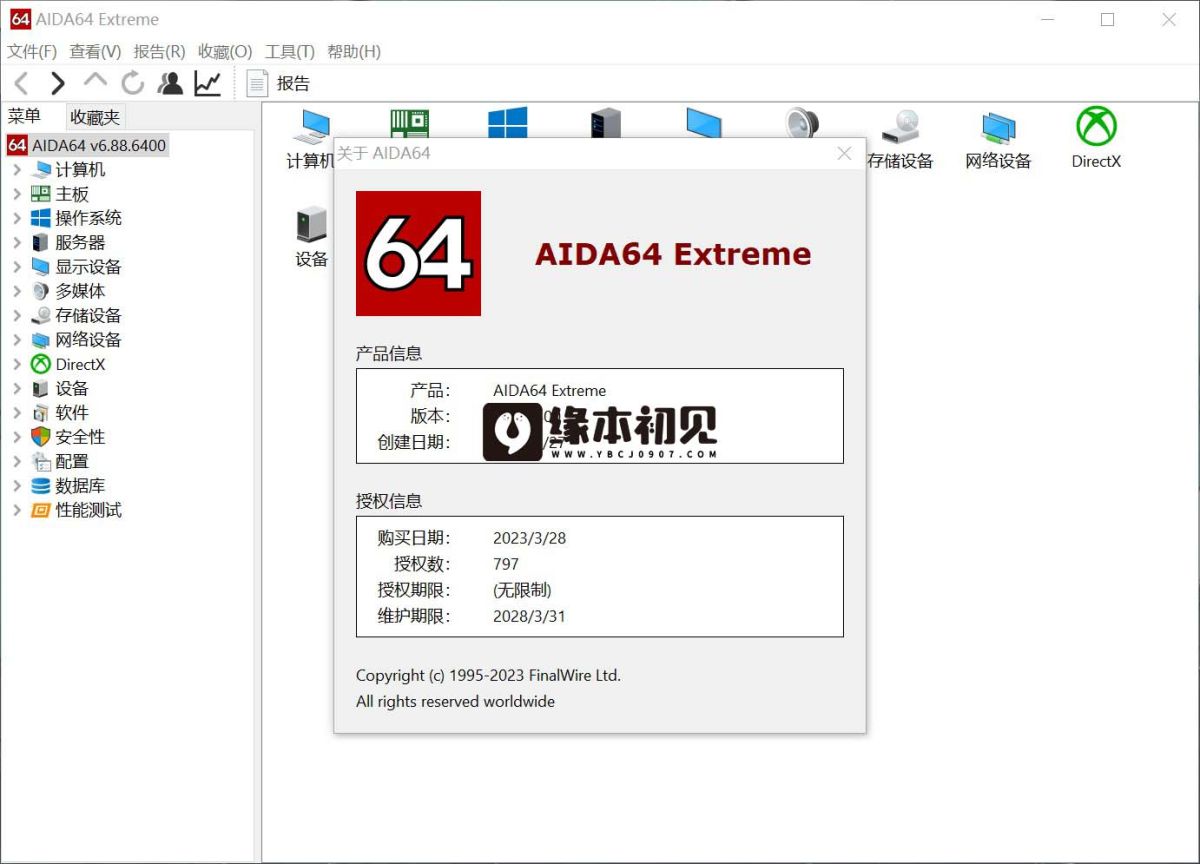Image resolution: width=1200 pixels, height=864 pixels.
Task: Click the Refresh icon in toolbar
Action: [133, 83]
